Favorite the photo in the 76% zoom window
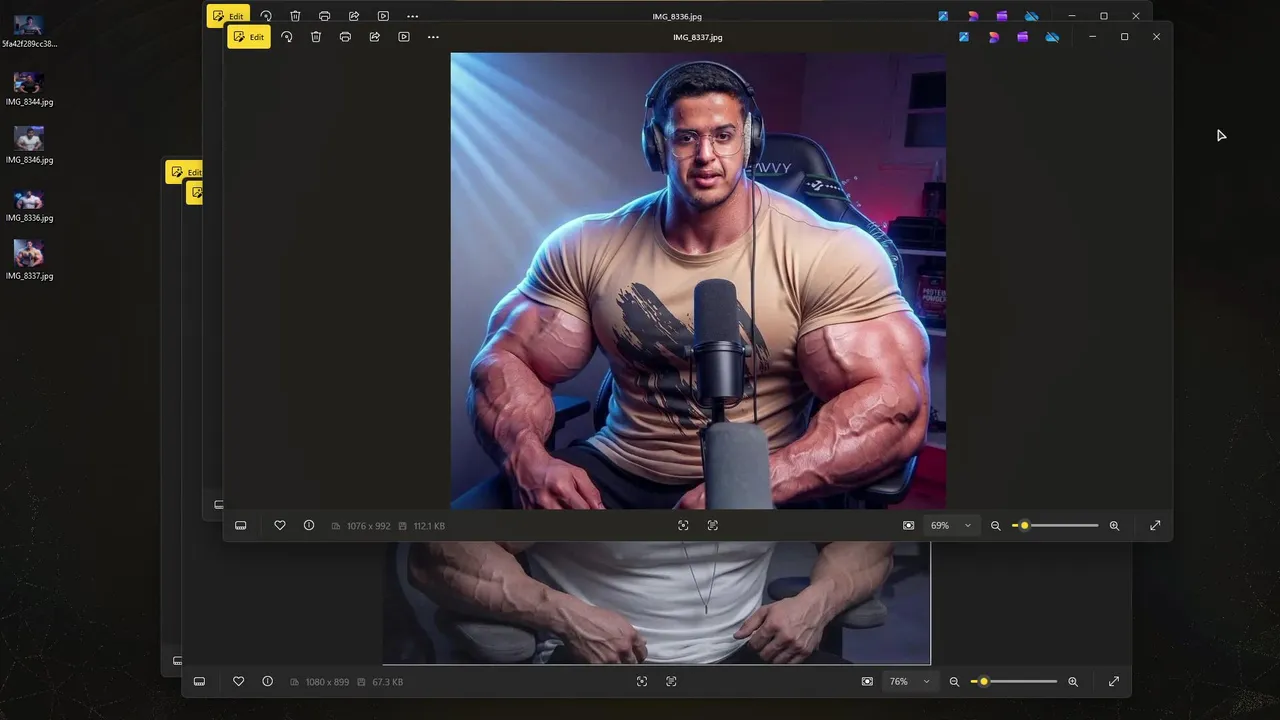This screenshot has width=1280, height=720. pyautogui.click(x=238, y=682)
